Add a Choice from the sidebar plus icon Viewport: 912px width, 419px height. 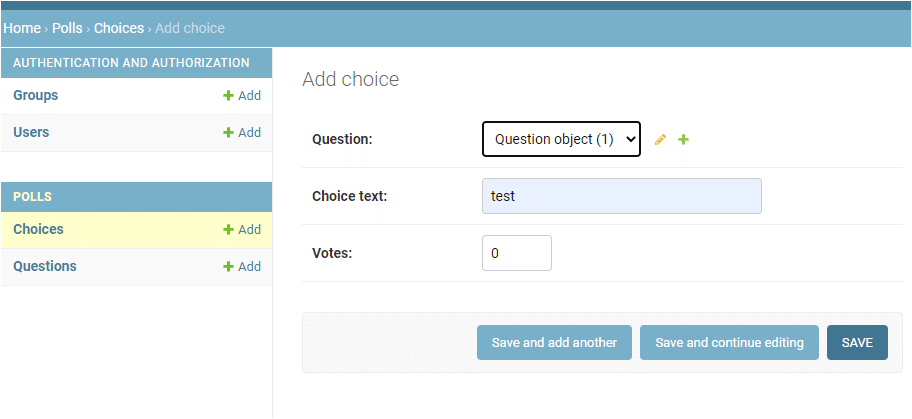229,230
